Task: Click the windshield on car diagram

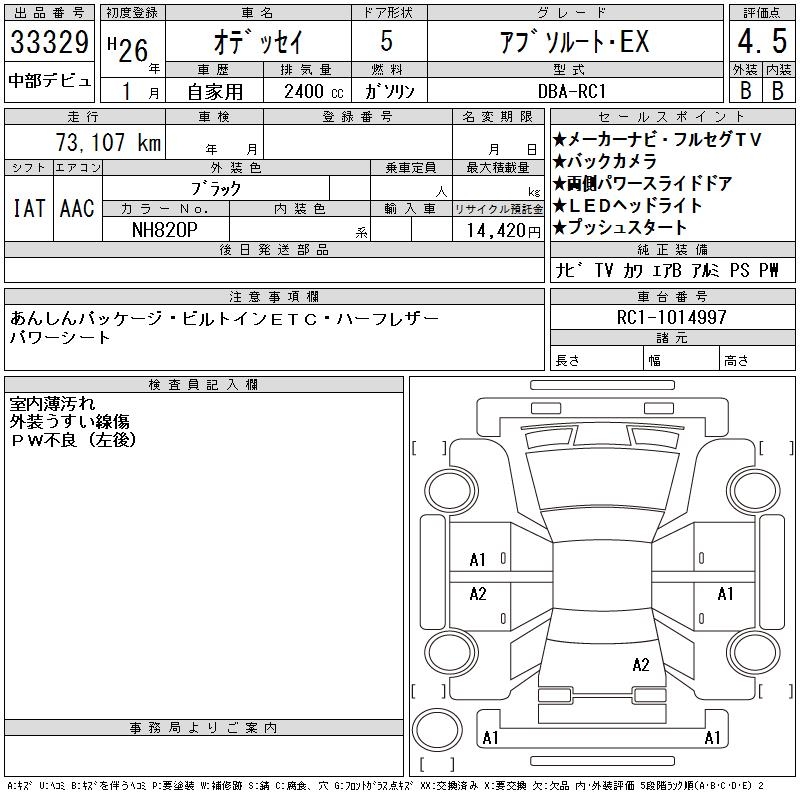Action: pyautogui.click(x=603, y=480)
